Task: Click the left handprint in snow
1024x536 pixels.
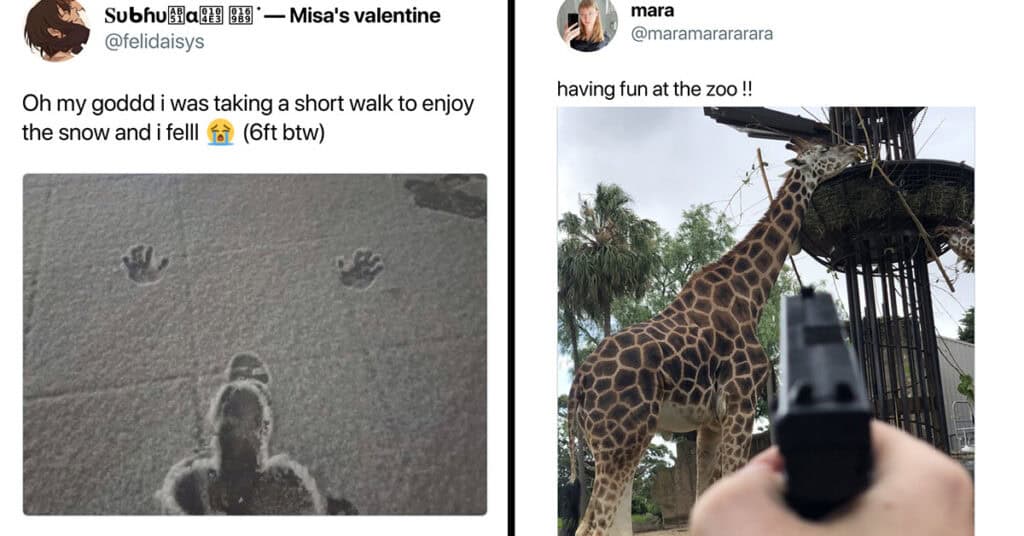Action: coord(144,263)
